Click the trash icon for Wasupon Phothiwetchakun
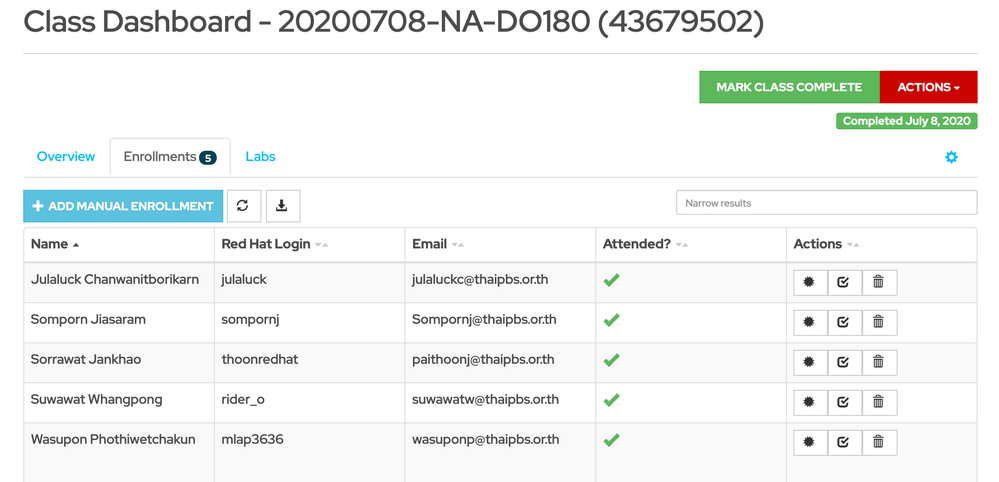Screen dimensions: 999x482 point(878,442)
